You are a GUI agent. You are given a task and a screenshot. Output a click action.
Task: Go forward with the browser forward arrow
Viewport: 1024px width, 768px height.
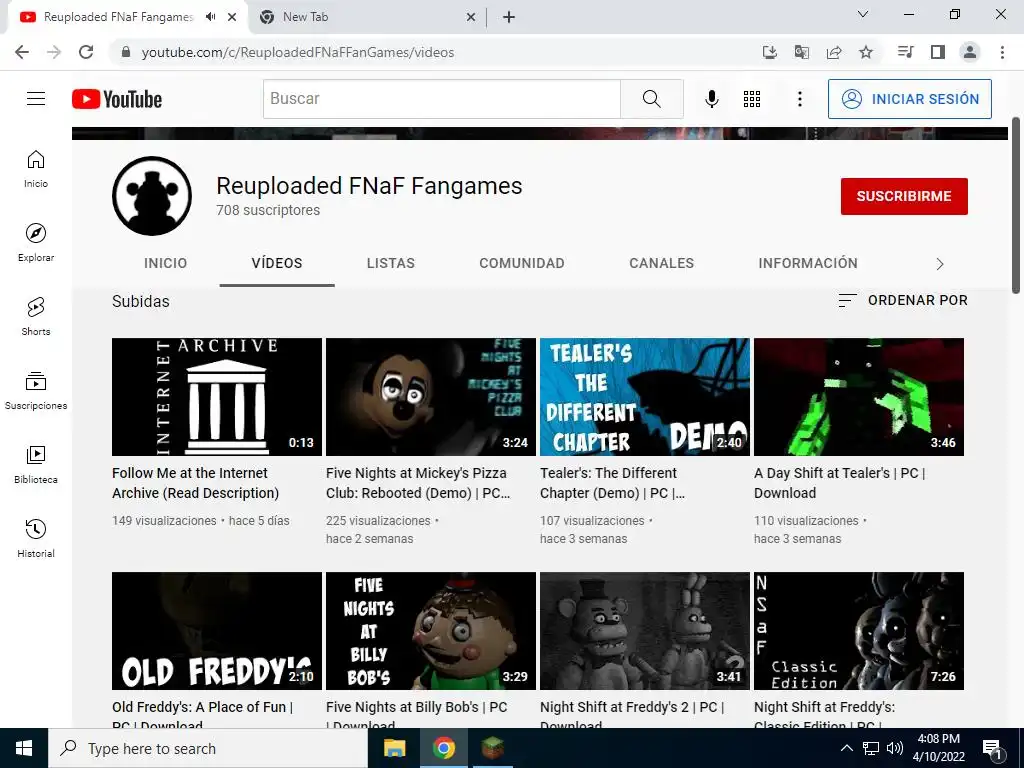click(x=54, y=52)
